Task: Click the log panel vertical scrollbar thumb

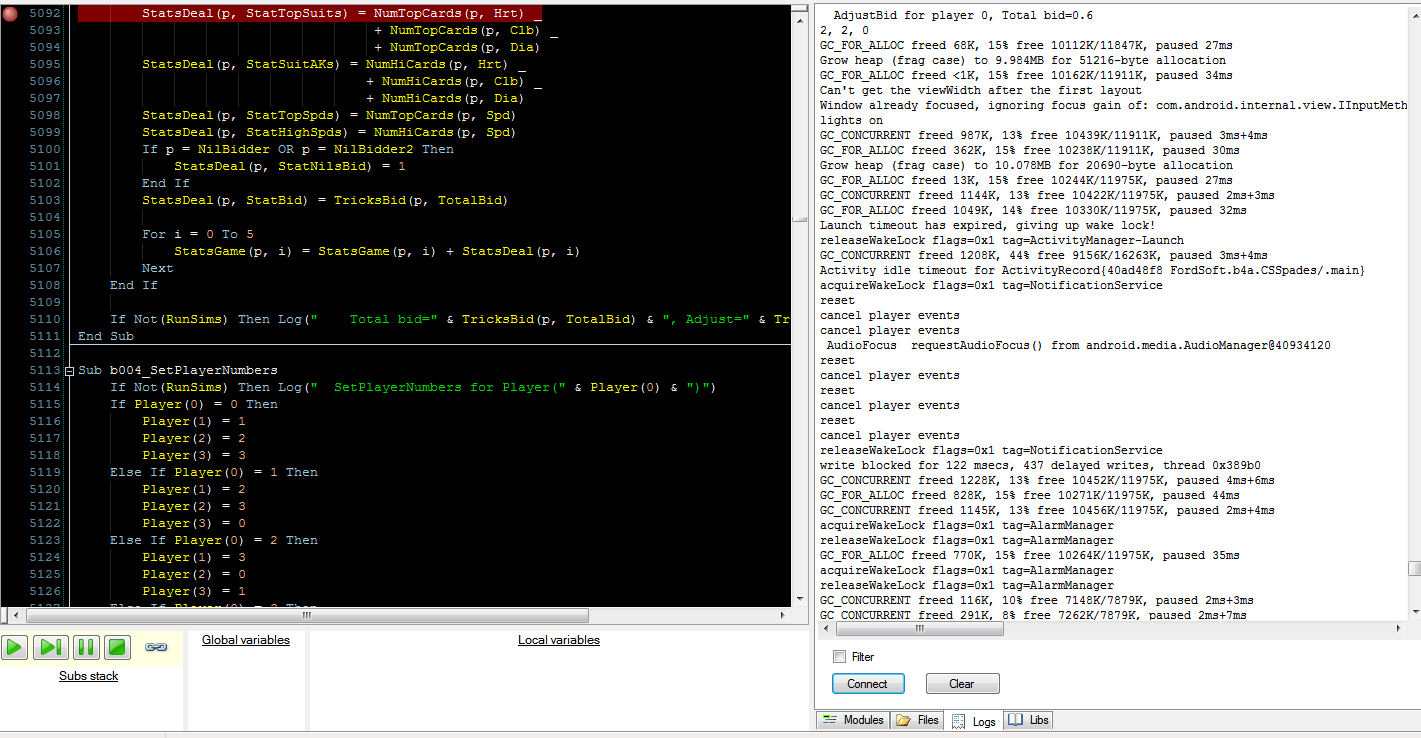Action: click(1413, 569)
